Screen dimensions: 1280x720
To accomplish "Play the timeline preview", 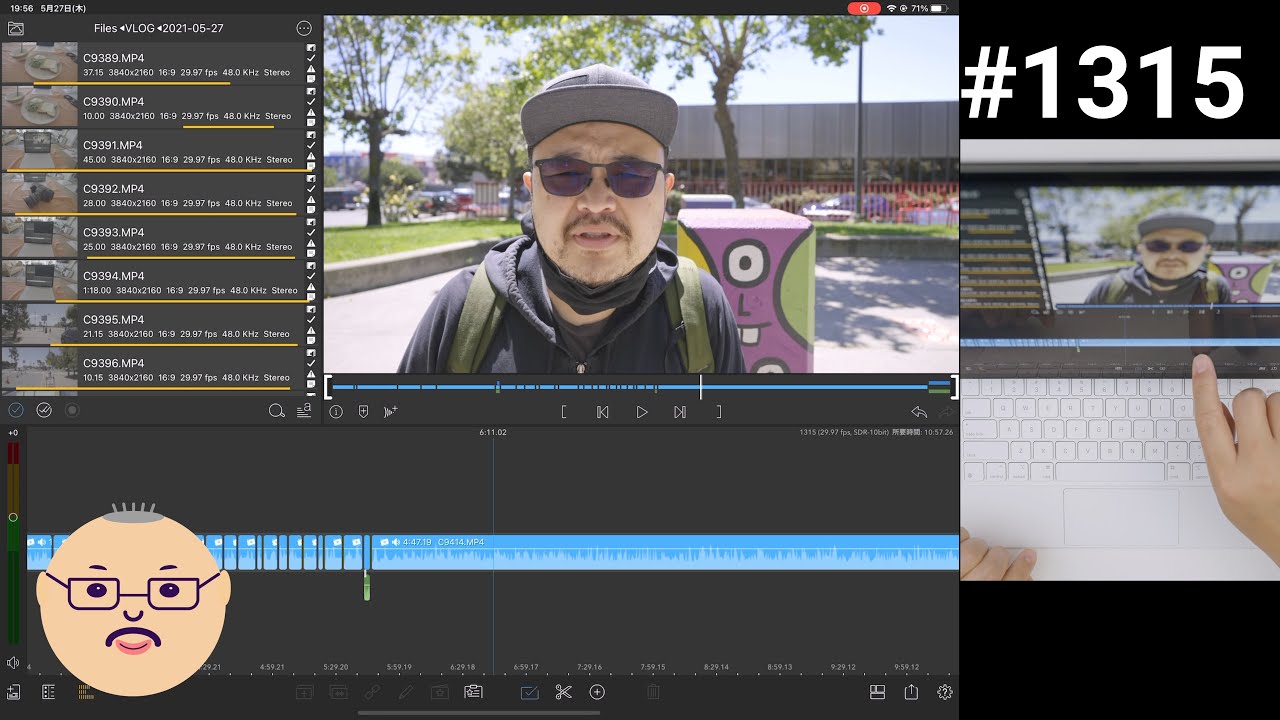I will (x=642, y=412).
